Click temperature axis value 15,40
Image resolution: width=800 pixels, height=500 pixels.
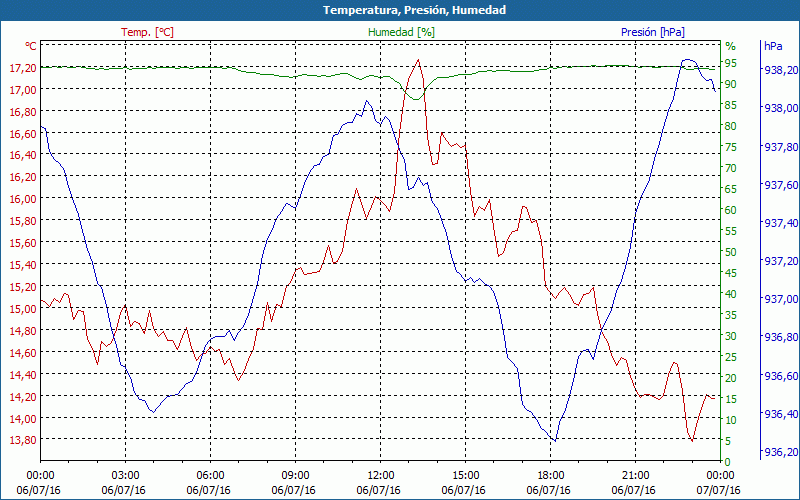click(23, 265)
